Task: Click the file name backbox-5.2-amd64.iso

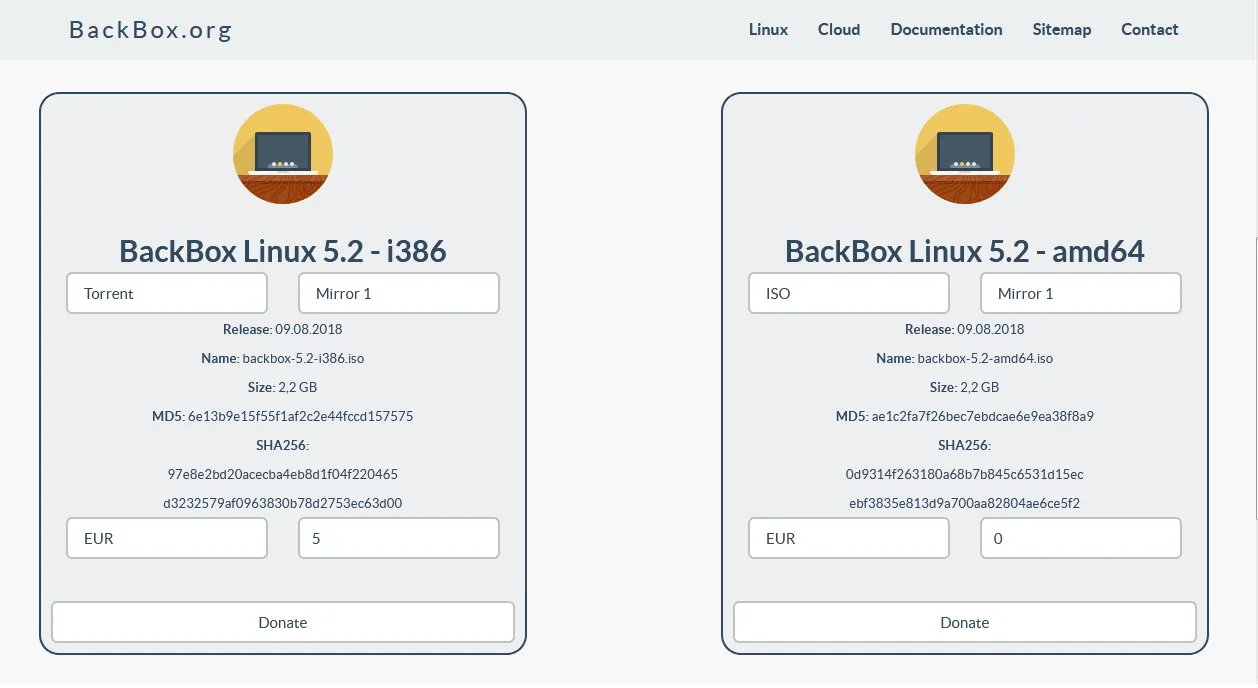Action: click(985, 358)
